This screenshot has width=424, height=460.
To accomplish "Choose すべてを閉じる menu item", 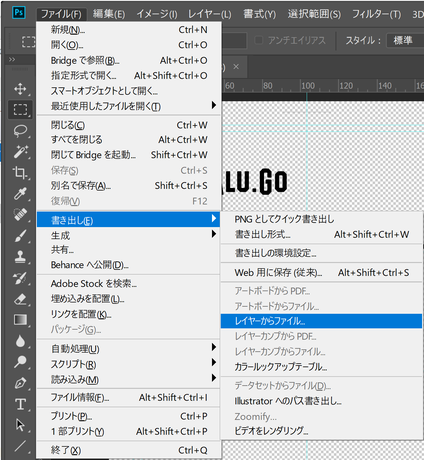I will click(x=128, y=140).
